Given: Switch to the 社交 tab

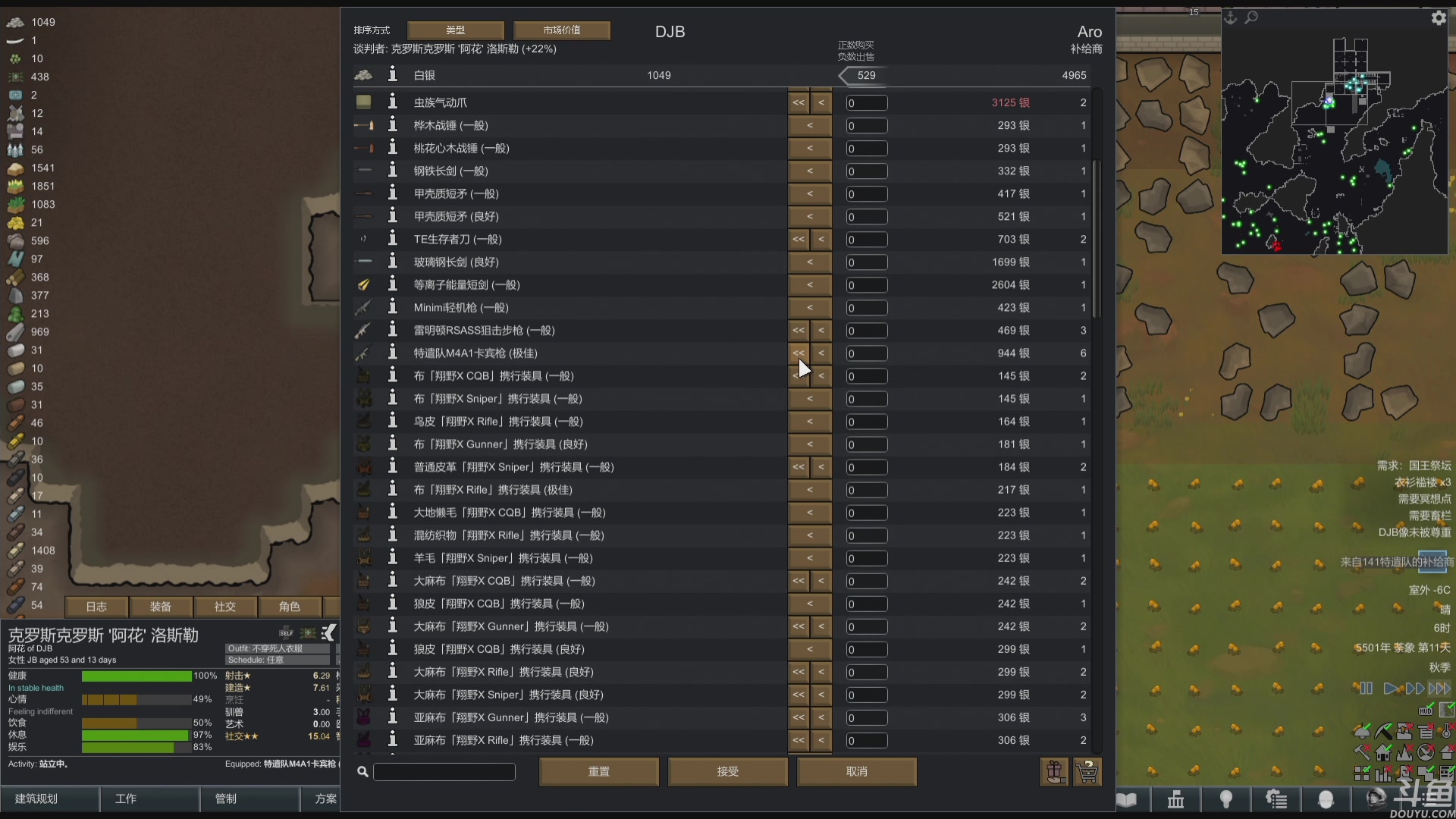Looking at the screenshot, I should [x=224, y=607].
